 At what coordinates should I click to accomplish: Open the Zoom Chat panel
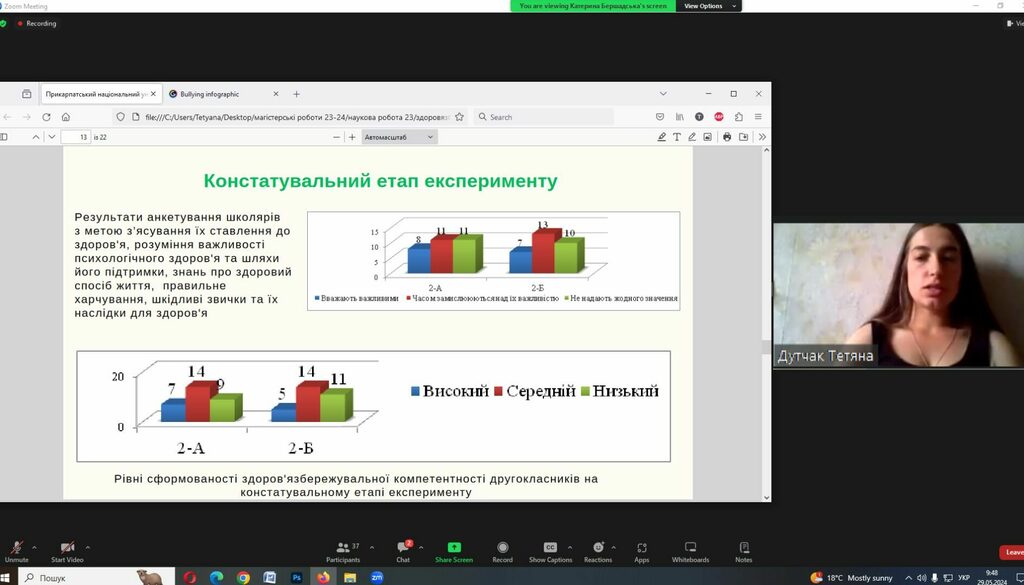click(403, 548)
